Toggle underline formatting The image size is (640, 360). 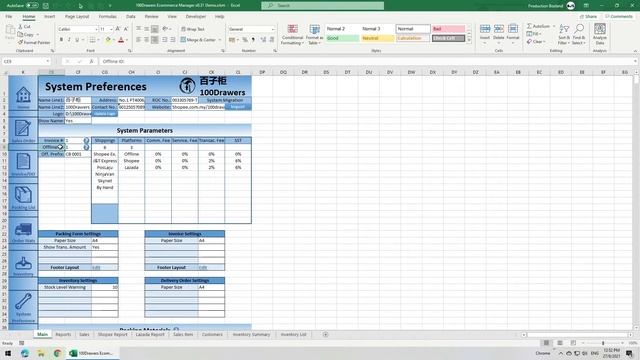[x=77, y=40]
